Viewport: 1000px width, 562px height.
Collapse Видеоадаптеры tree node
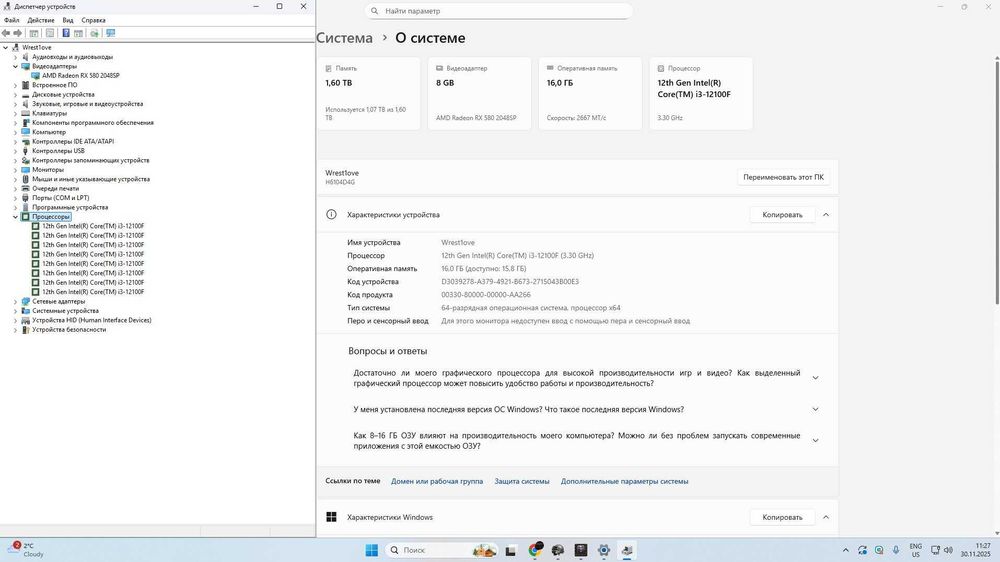click(x=15, y=66)
